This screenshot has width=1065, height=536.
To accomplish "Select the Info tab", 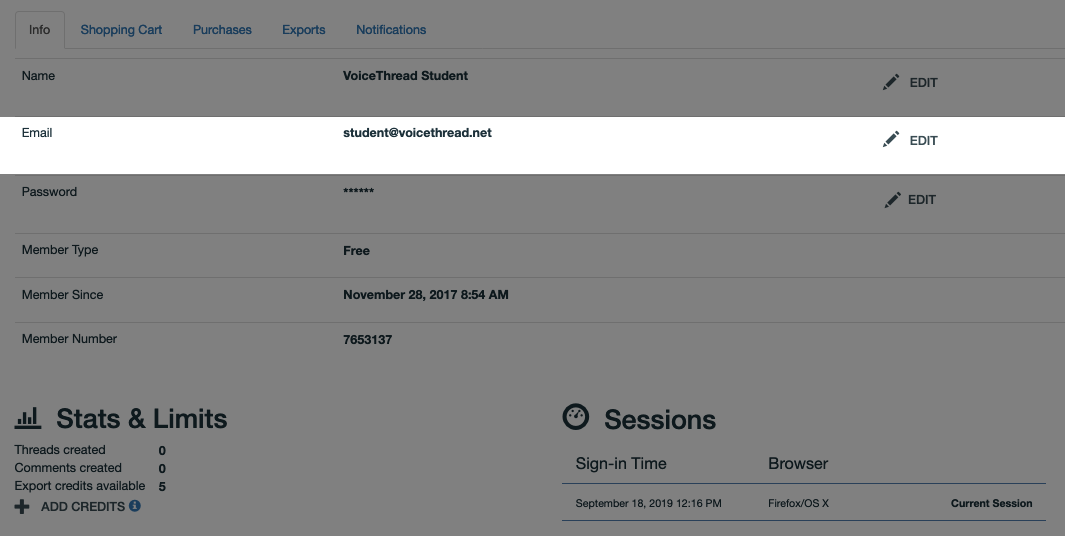I will 39,30.
